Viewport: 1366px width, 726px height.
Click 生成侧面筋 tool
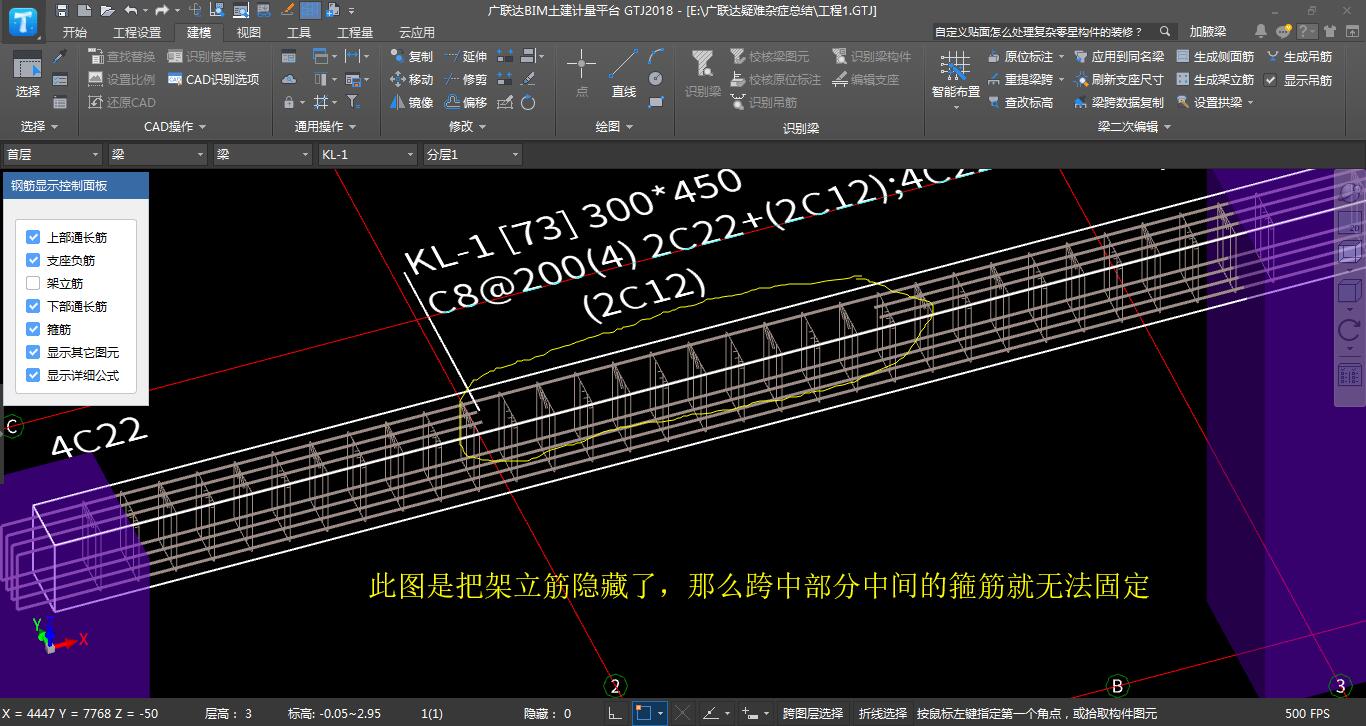pos(1215,57)
